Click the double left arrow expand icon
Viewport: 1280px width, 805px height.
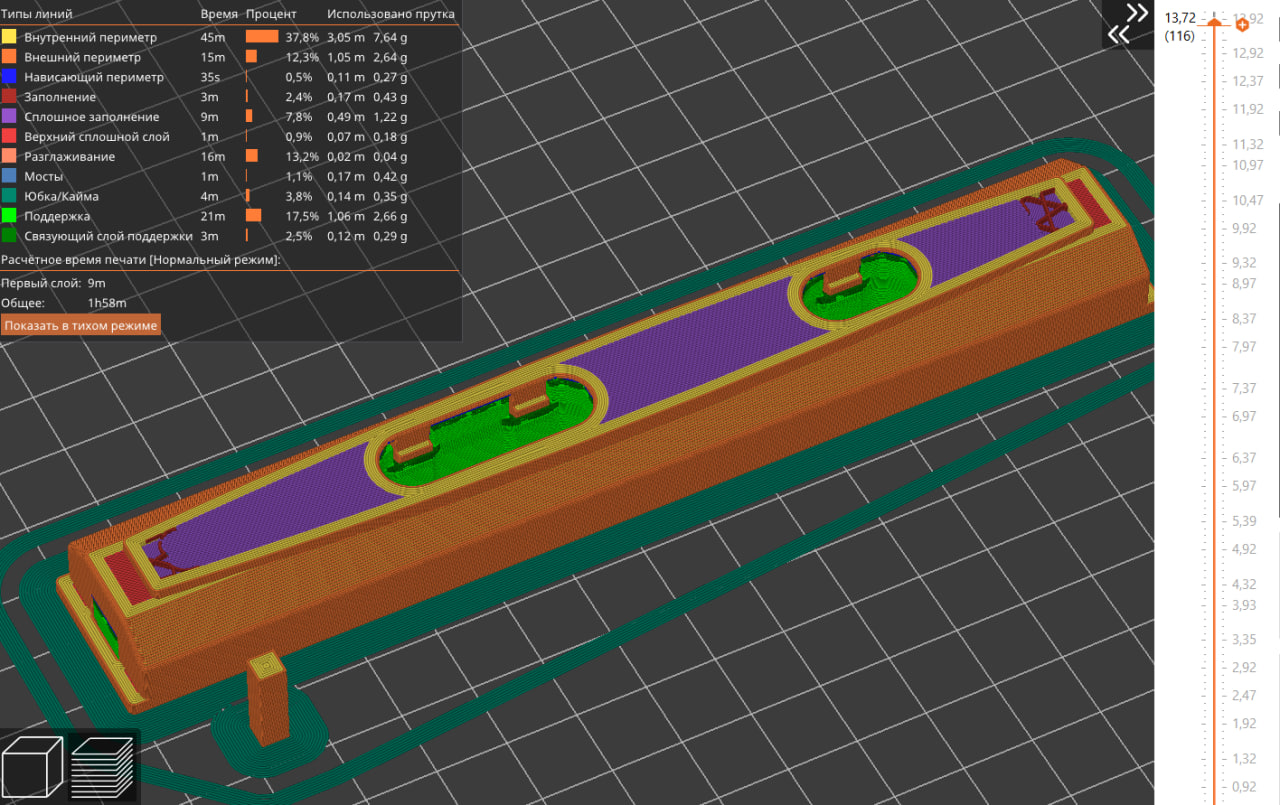pos(1117,35)
